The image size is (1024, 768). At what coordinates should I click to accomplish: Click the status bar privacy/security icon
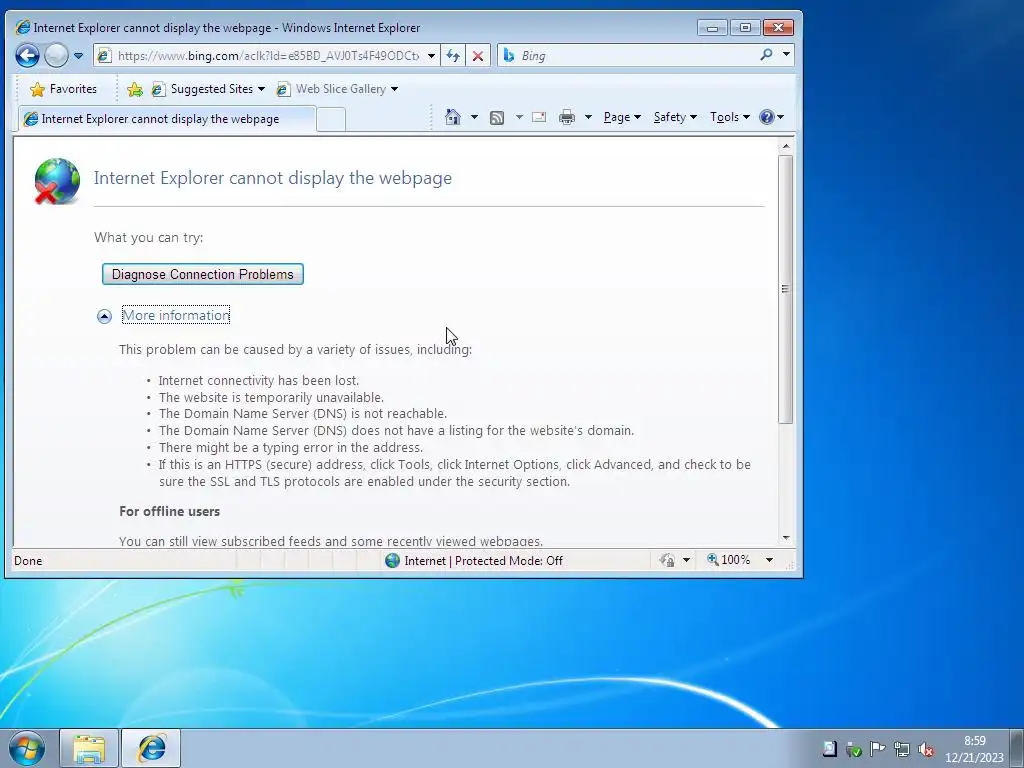(667, 560)
